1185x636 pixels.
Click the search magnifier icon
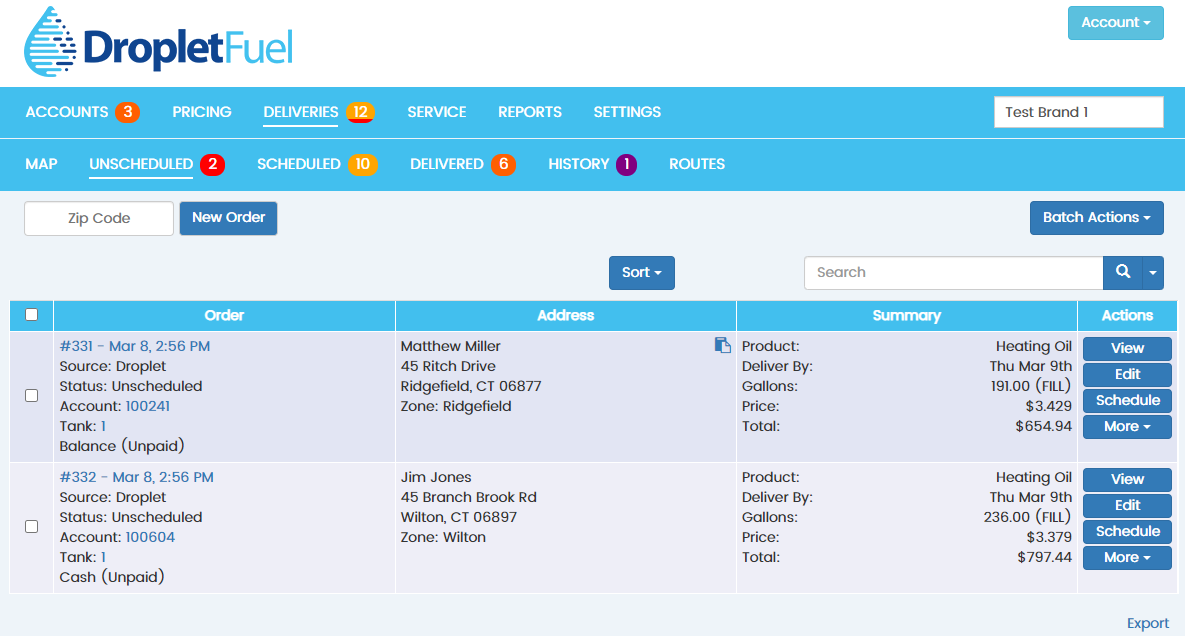pos(1122,272)
